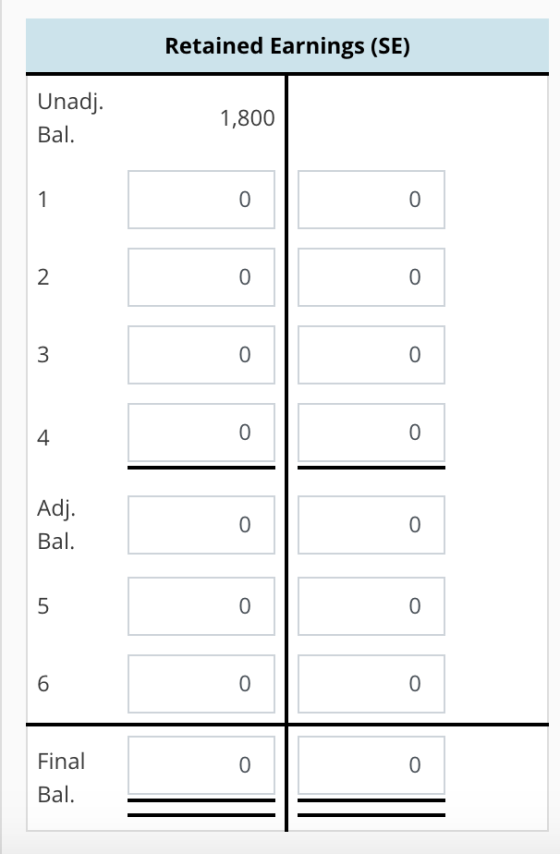The width and height of the screenshot is (560, 854).
Task: Click the debit input for entry 4
Action: [202, 432]
